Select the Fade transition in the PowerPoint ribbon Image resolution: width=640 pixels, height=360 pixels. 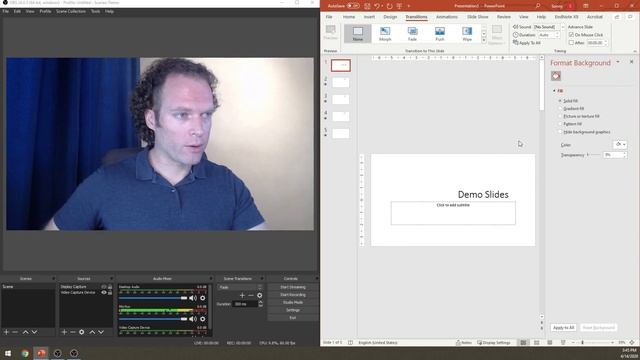coord(412,33)
